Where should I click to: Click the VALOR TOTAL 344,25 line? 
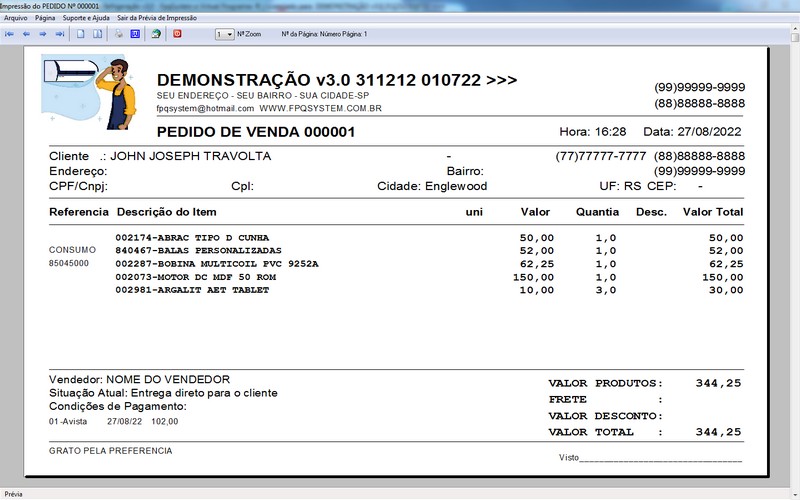[644, 432]
